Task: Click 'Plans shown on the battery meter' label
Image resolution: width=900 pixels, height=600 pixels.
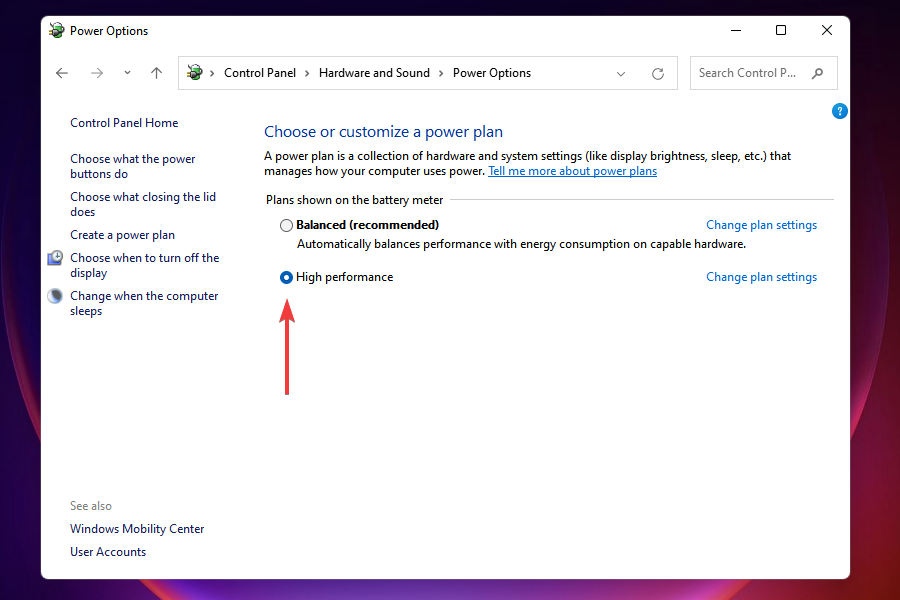Action: (x=354, y=200)
